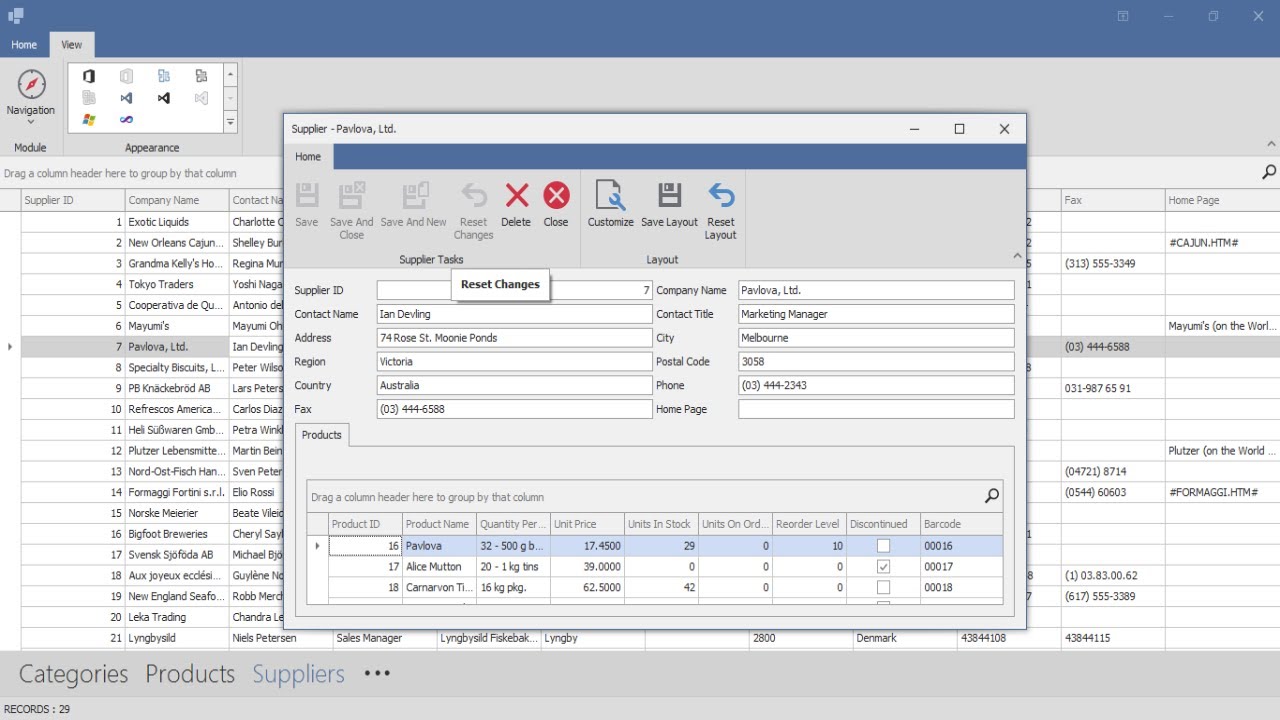
Task: Open search in the Products grid
Action: [x=992, y=496]
